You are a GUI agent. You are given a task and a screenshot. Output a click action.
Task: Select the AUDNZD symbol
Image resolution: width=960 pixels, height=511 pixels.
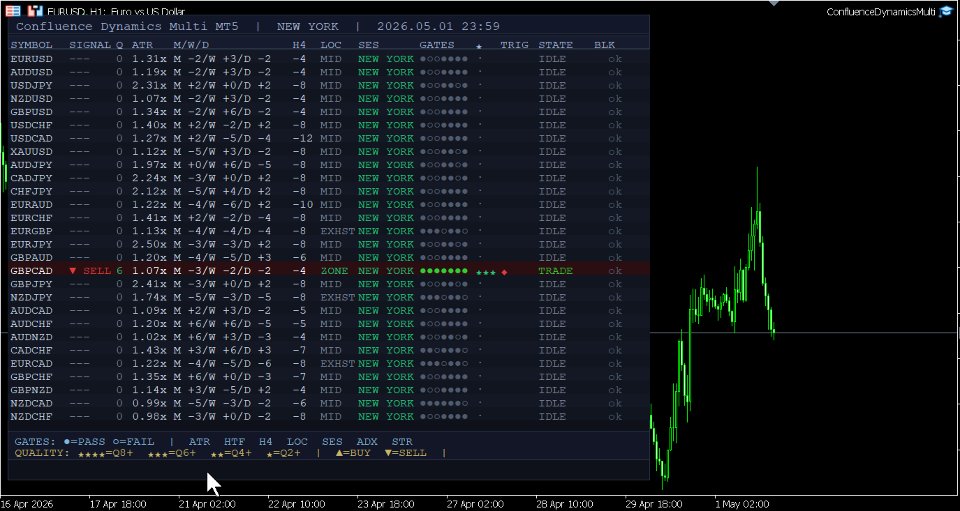click(x=32, y=337)
